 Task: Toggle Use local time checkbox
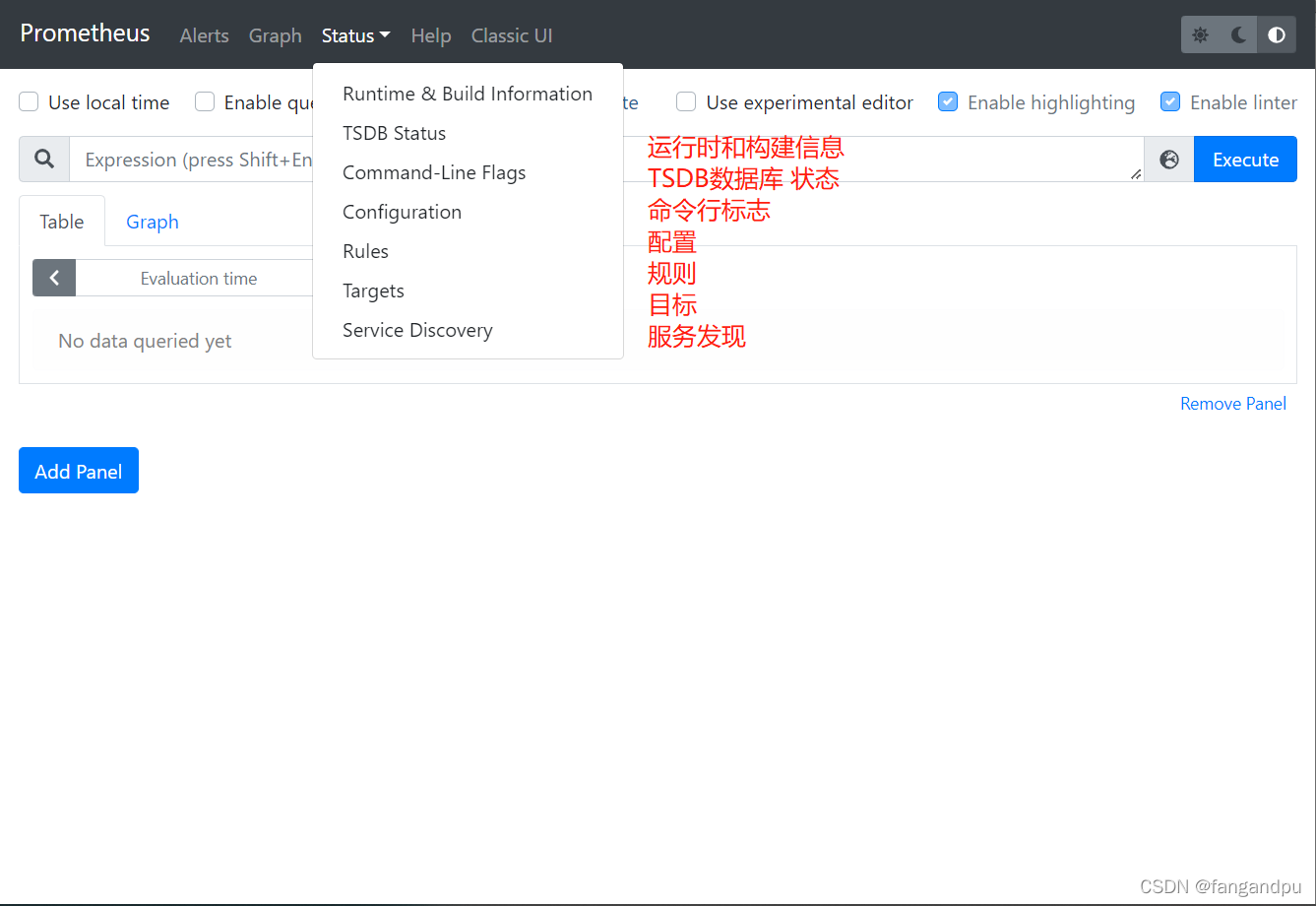(x=30, y=101)
